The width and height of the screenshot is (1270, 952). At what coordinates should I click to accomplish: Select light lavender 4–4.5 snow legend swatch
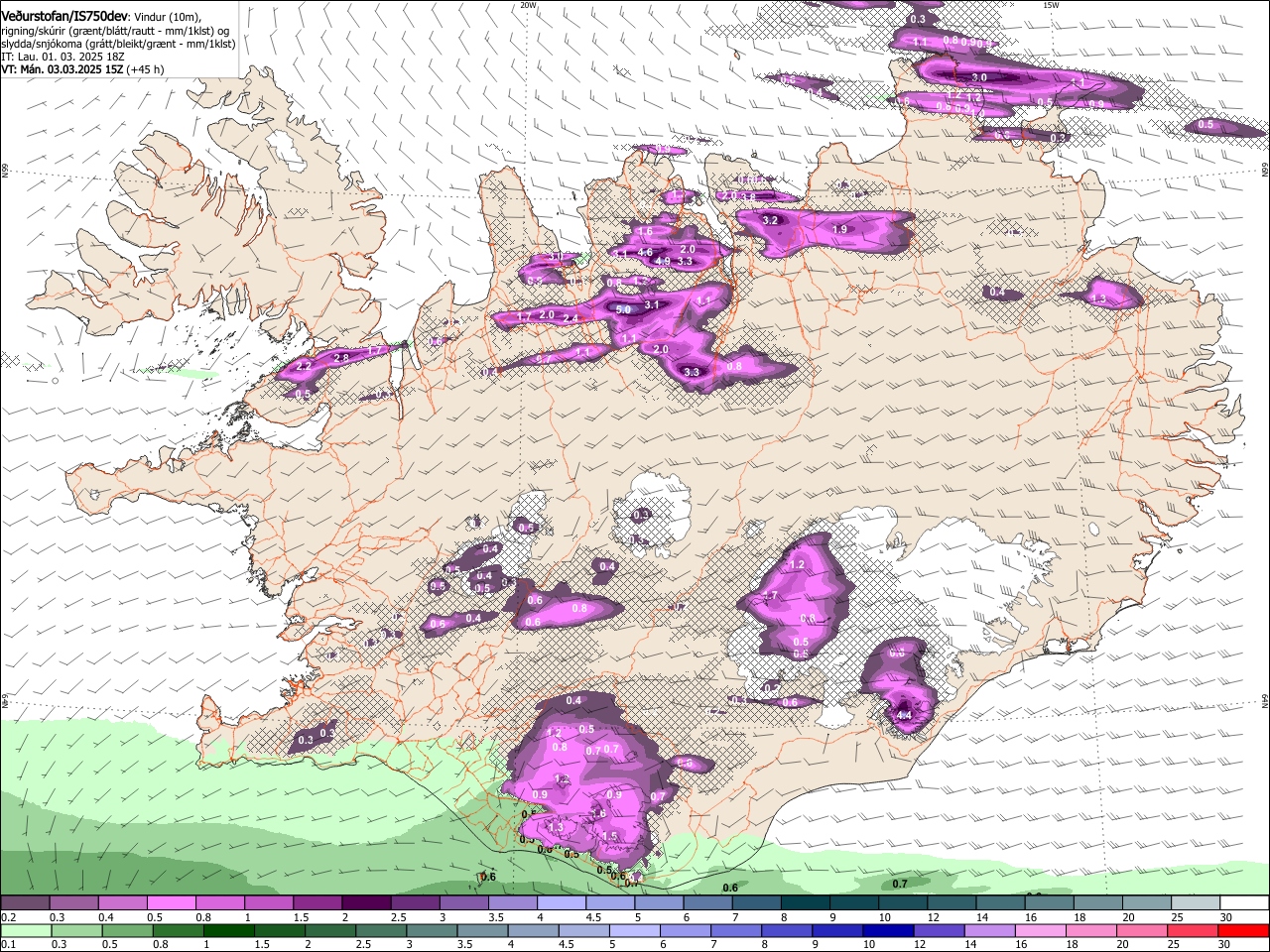(562, 903)
